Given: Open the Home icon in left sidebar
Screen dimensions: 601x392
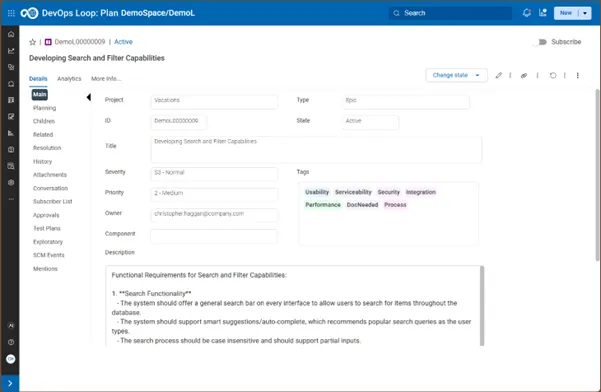Looking at the screenshot, I should coord(11,34).
